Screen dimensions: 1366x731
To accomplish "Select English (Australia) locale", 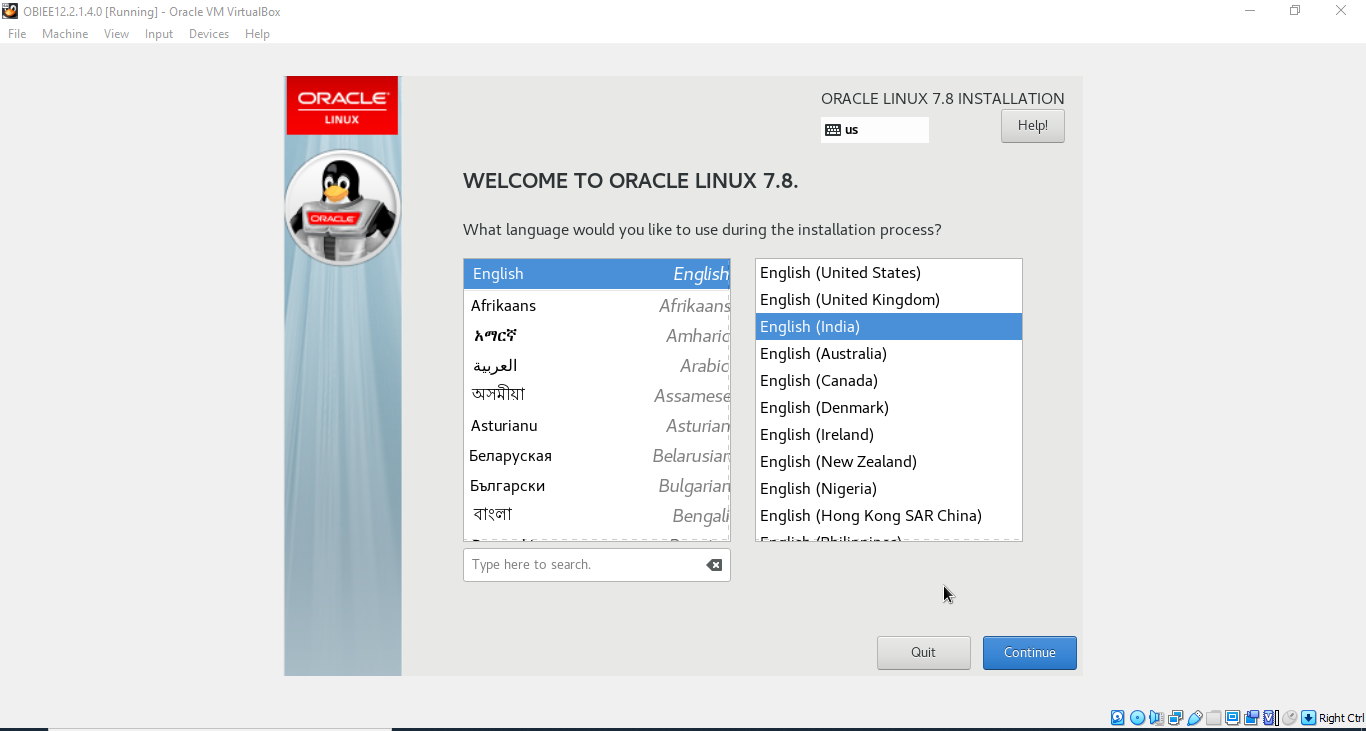I will pos(824,353).
